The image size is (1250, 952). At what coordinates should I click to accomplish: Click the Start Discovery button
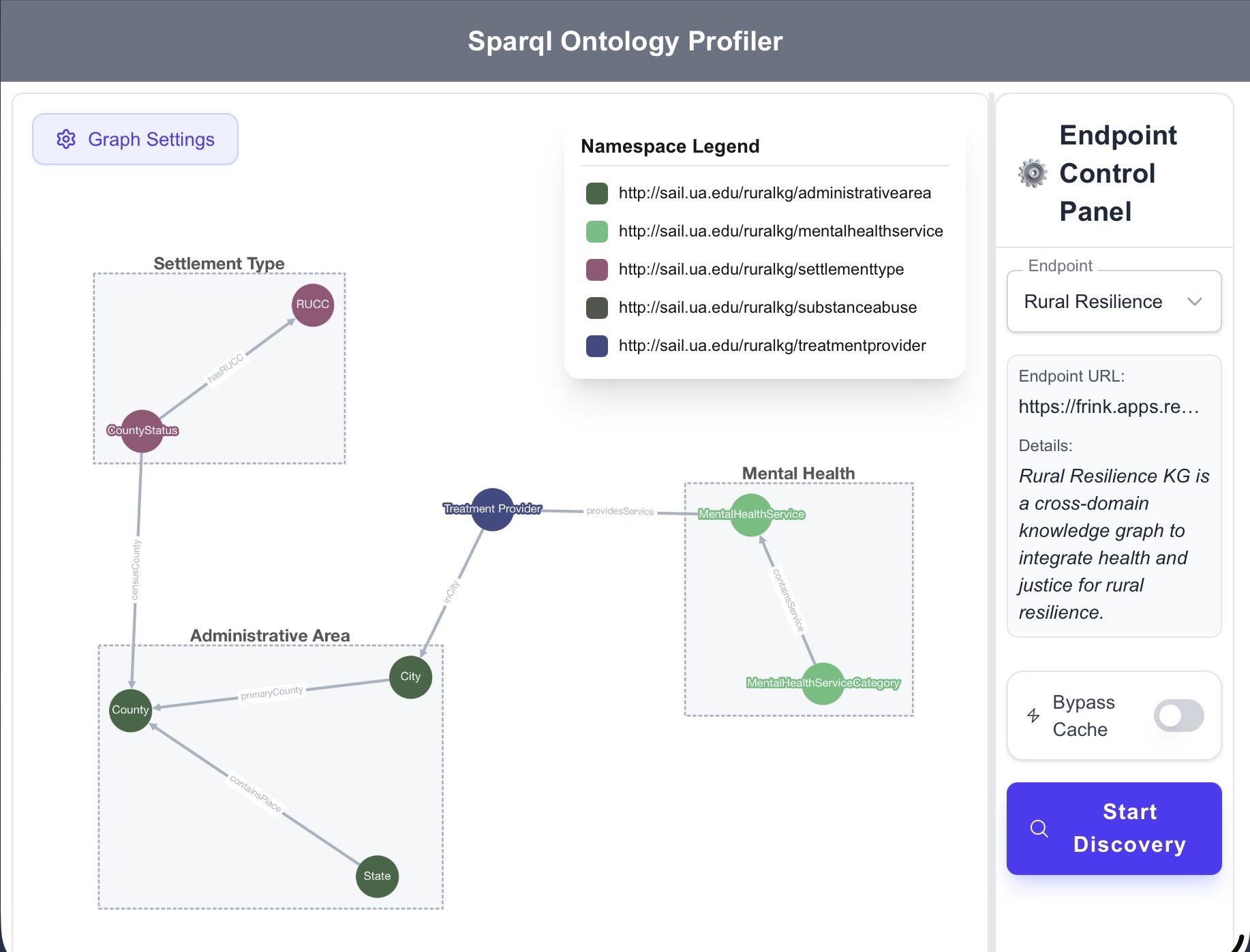click(x=1114, y=829)
